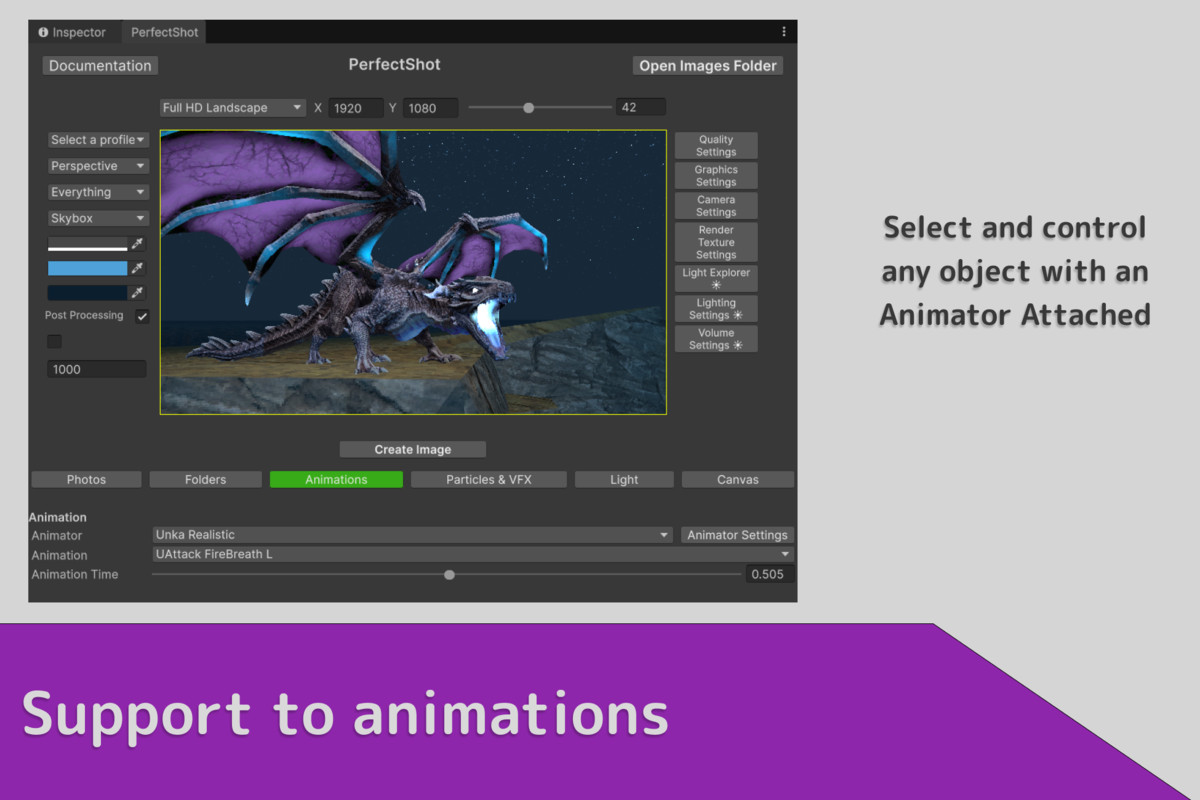Click the eyedropper next to the blue color

[138, 267]
